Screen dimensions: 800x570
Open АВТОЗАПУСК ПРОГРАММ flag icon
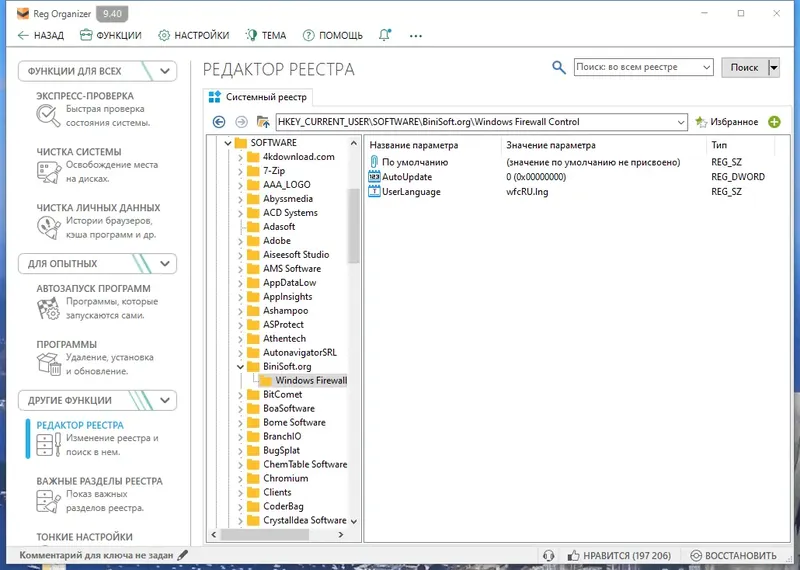coord(48,309)
